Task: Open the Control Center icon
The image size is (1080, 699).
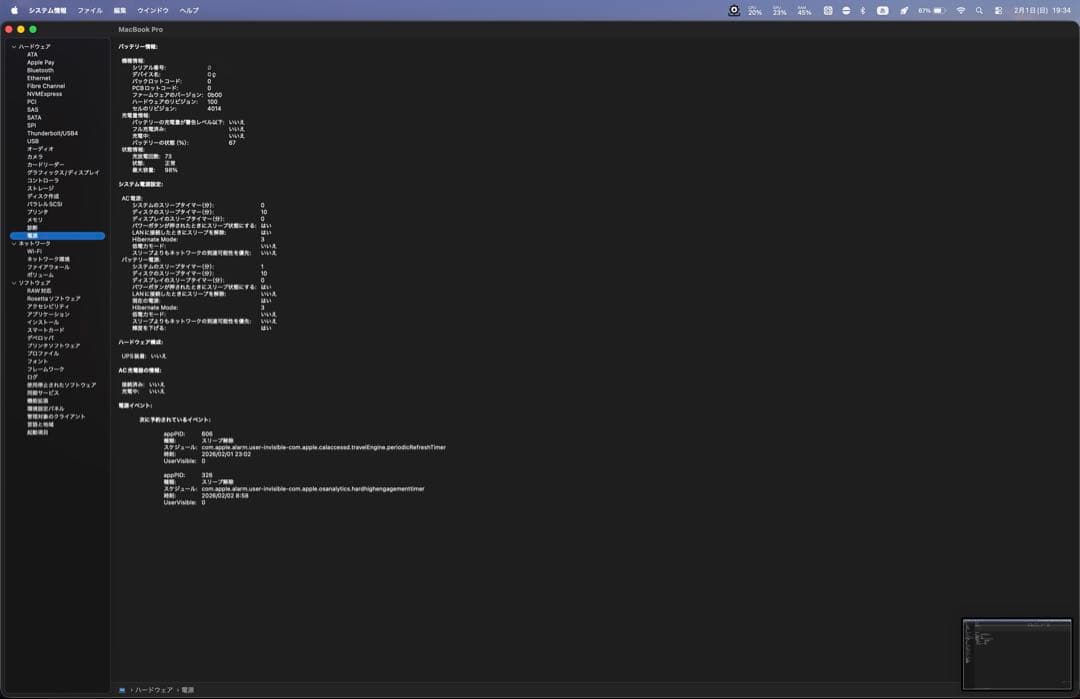Action: (x=998, y=10)
